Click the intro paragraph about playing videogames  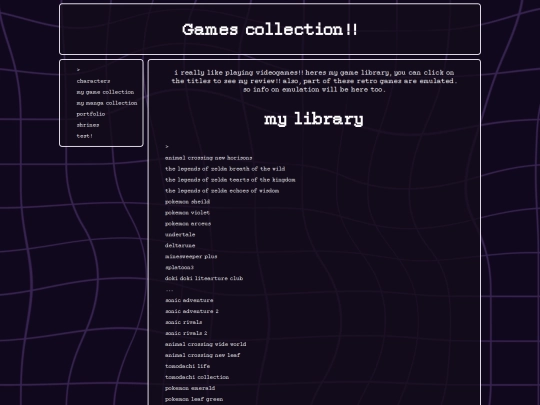pyautogui.click(x=314, y=81)
